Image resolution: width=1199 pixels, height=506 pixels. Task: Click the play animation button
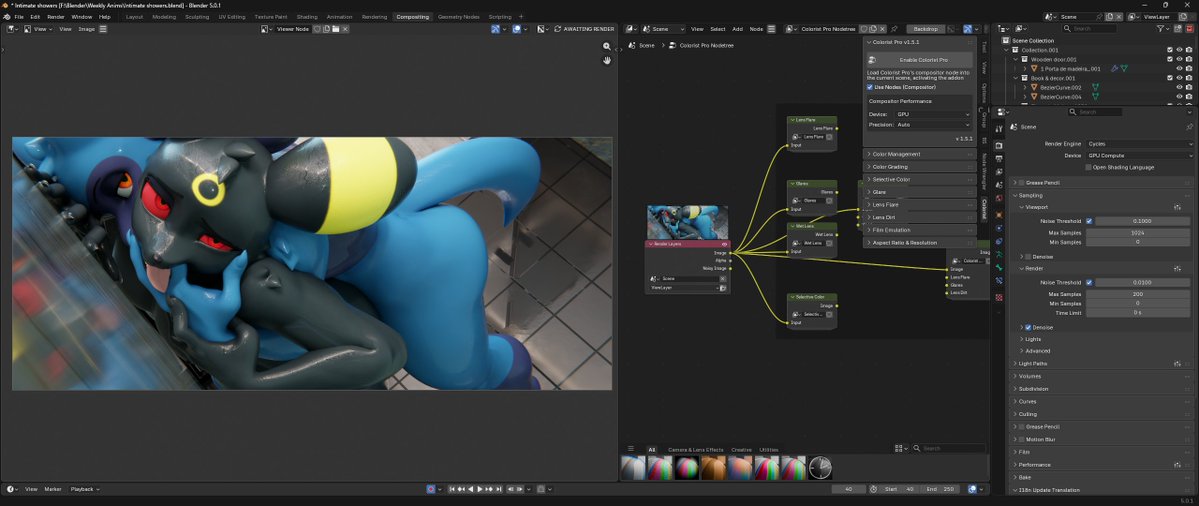tap(480, 489)
